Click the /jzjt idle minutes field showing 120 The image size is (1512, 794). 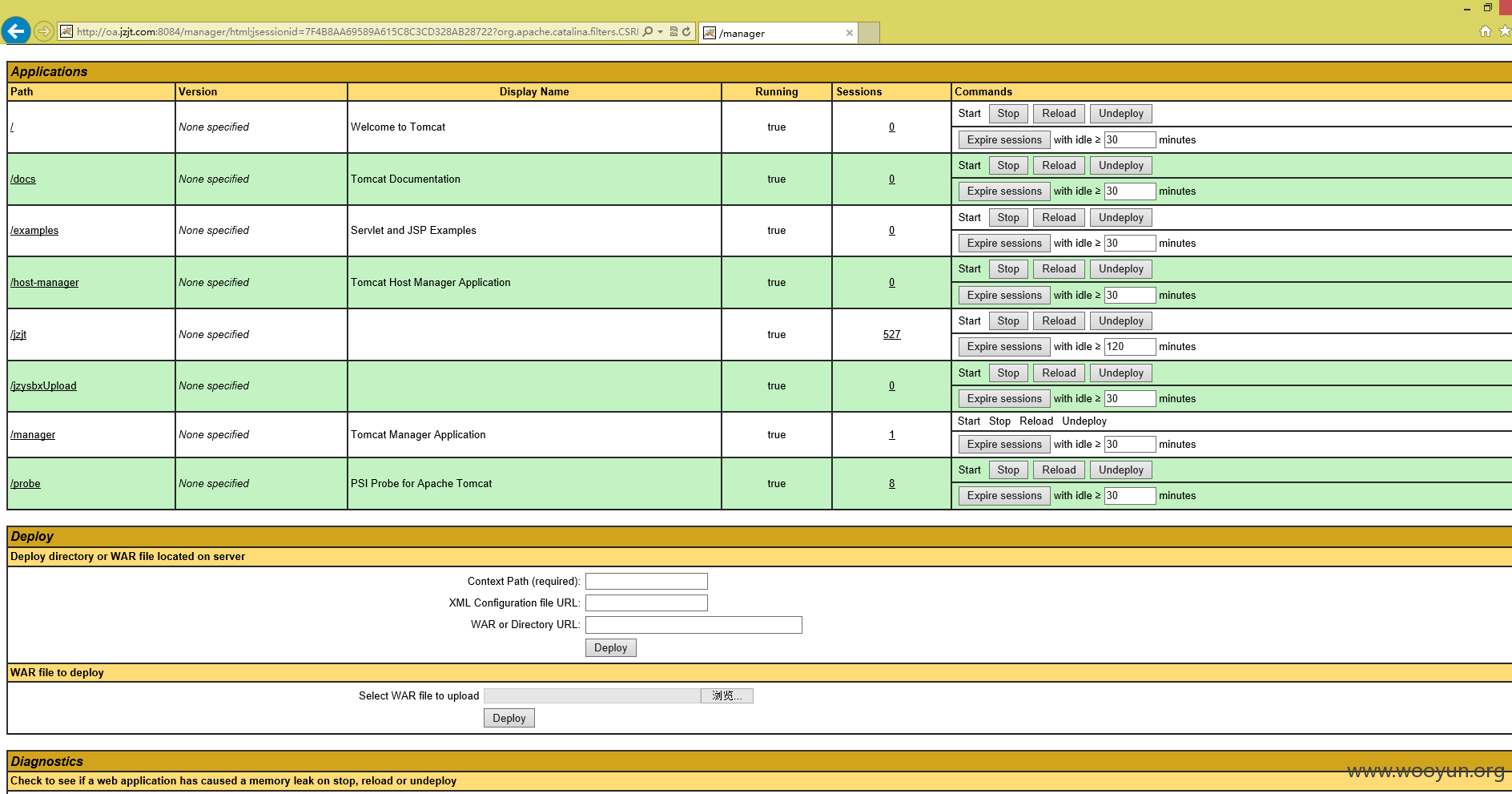click(x=1130, y=347)
